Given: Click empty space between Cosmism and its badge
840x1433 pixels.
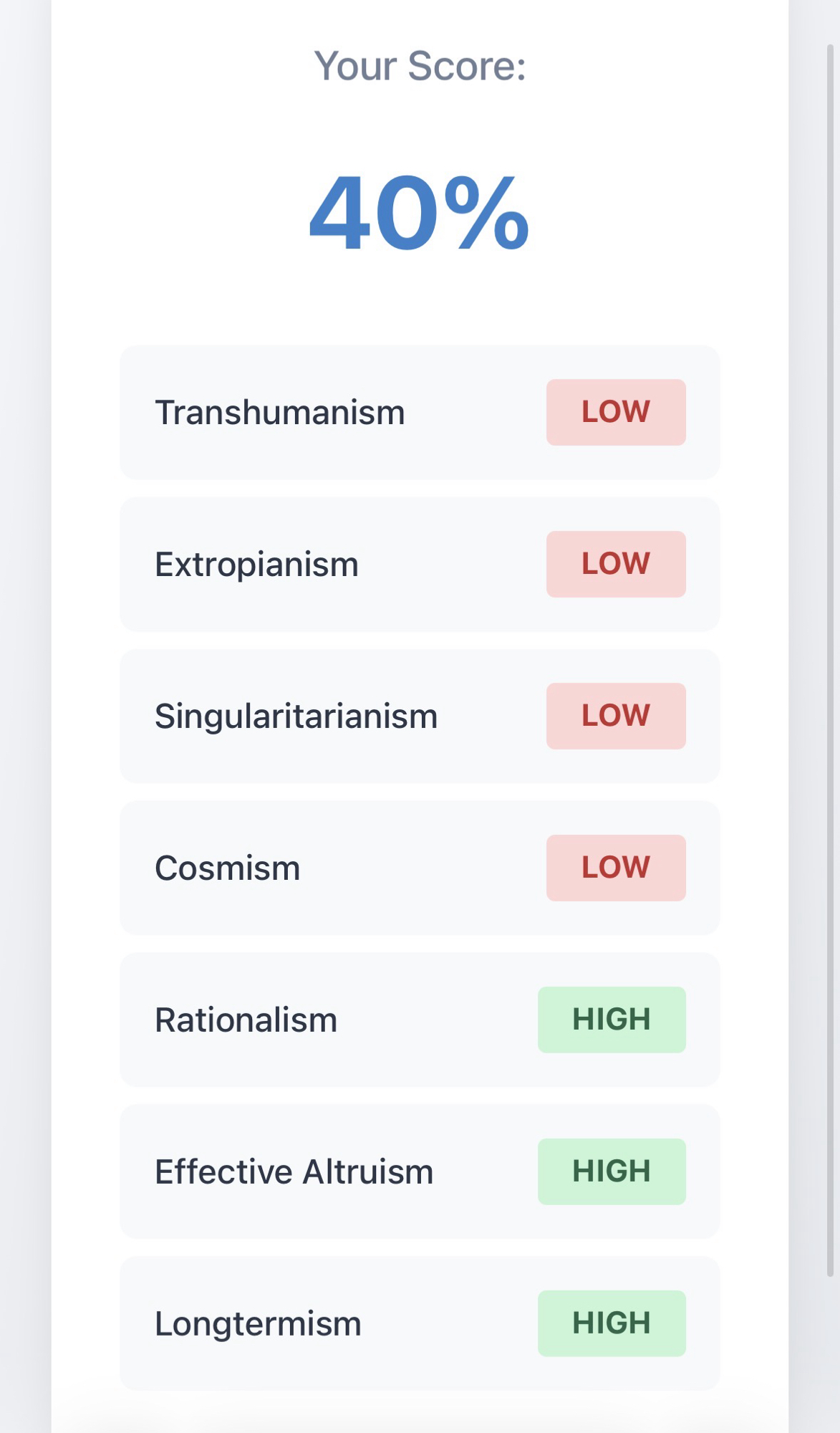Looking at the screenshot, I should 423,868.
